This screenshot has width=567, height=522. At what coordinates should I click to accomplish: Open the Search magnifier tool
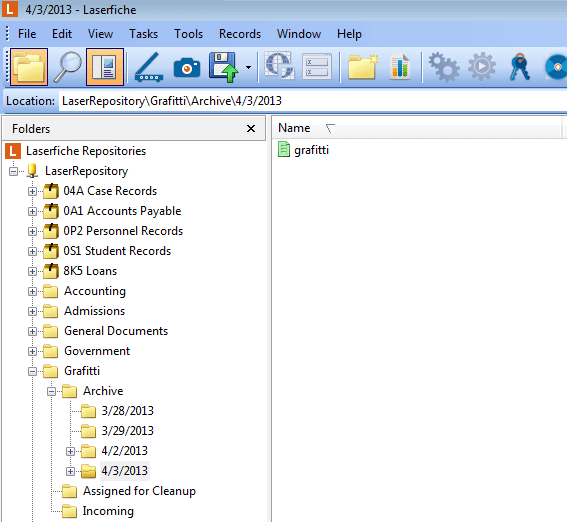(68, 67)
